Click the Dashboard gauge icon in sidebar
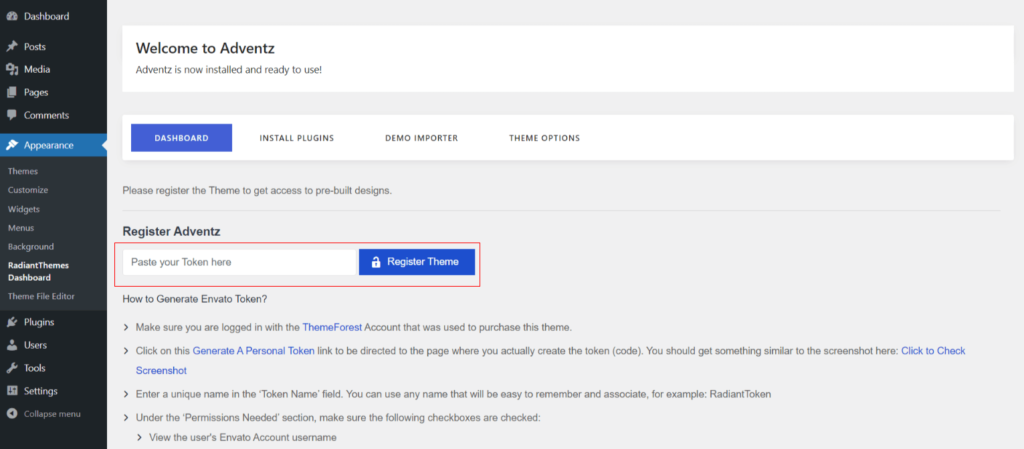This screenshot has height=449, width=1024. (x=12, y=16)
